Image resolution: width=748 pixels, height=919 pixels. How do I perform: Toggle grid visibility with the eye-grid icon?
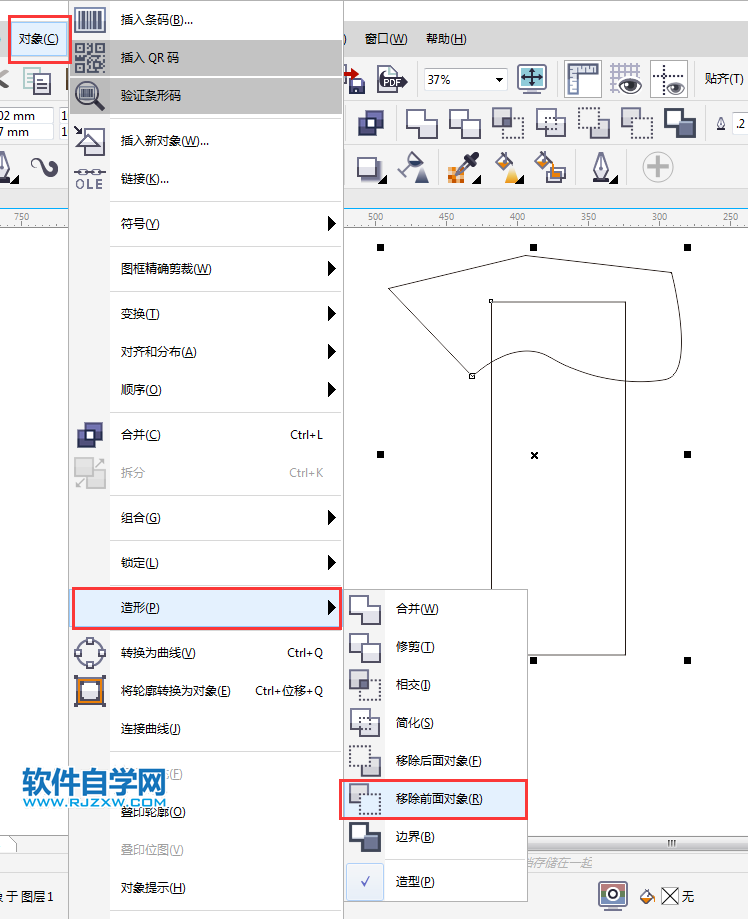(x=626, y=79)
